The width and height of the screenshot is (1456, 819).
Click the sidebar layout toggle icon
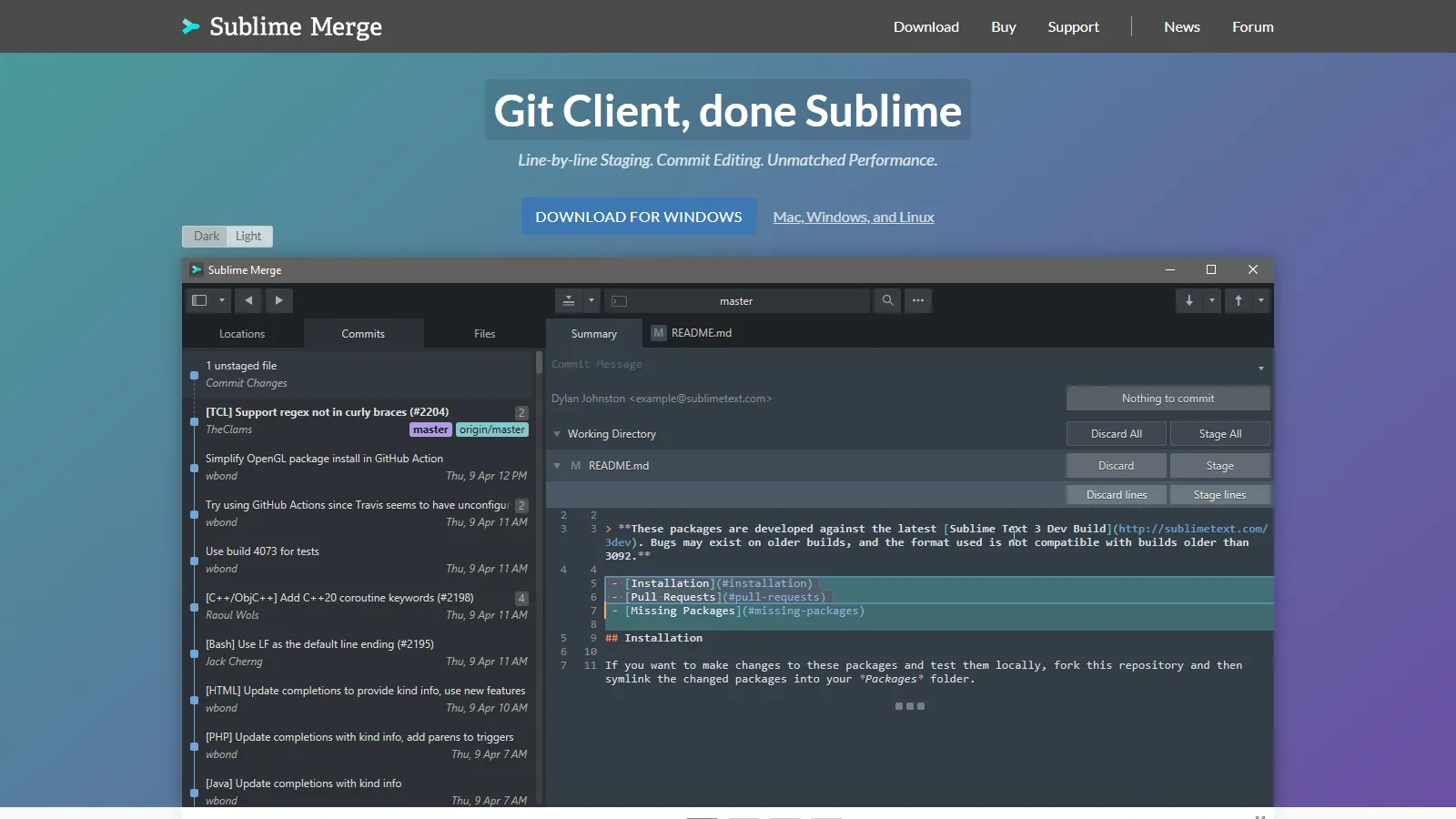pos(199,300)
